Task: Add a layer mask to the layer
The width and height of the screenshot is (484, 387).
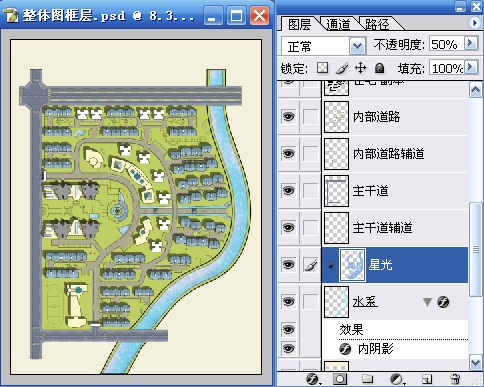Action: click(x=340, y=379)
